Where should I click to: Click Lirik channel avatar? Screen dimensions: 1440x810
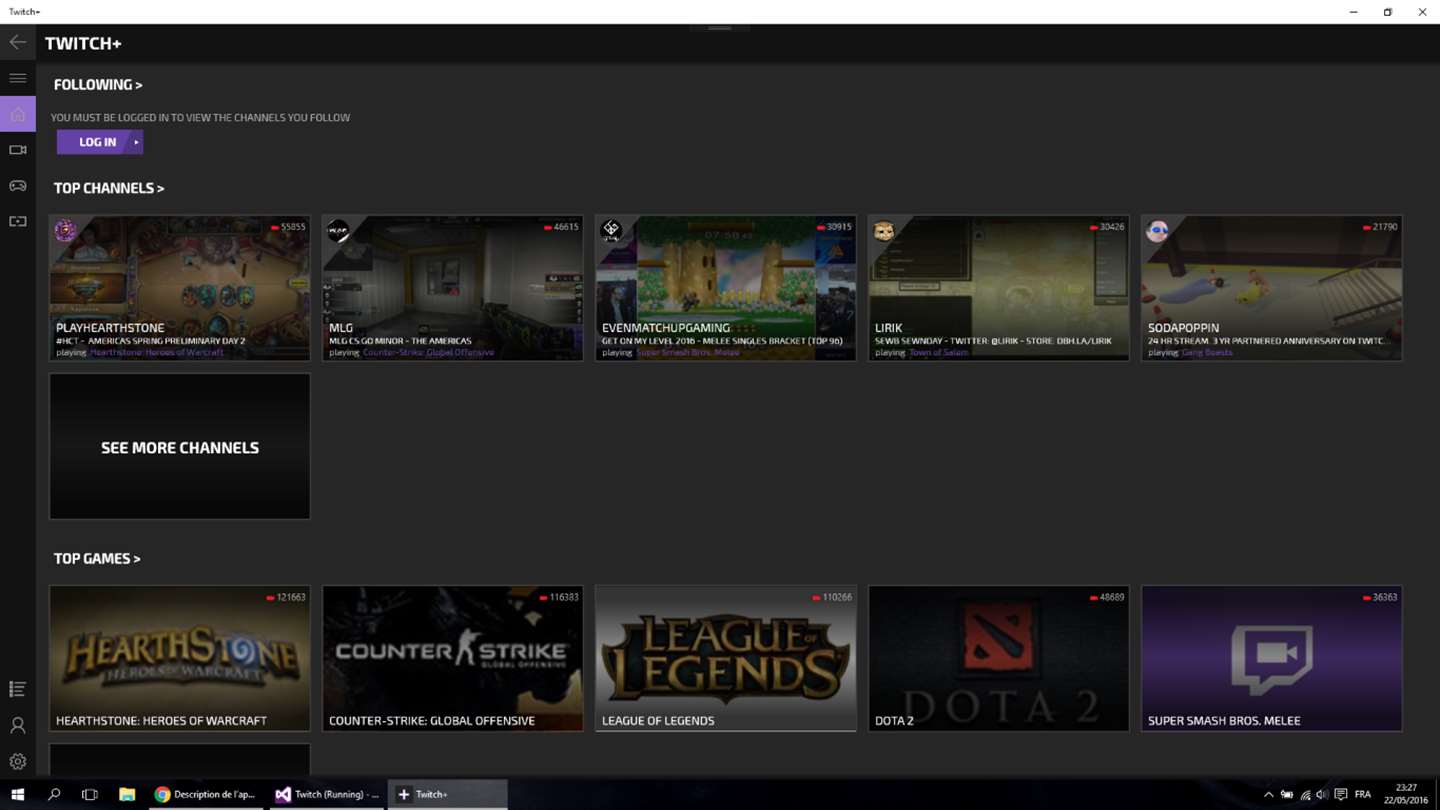tap(884, 231)
